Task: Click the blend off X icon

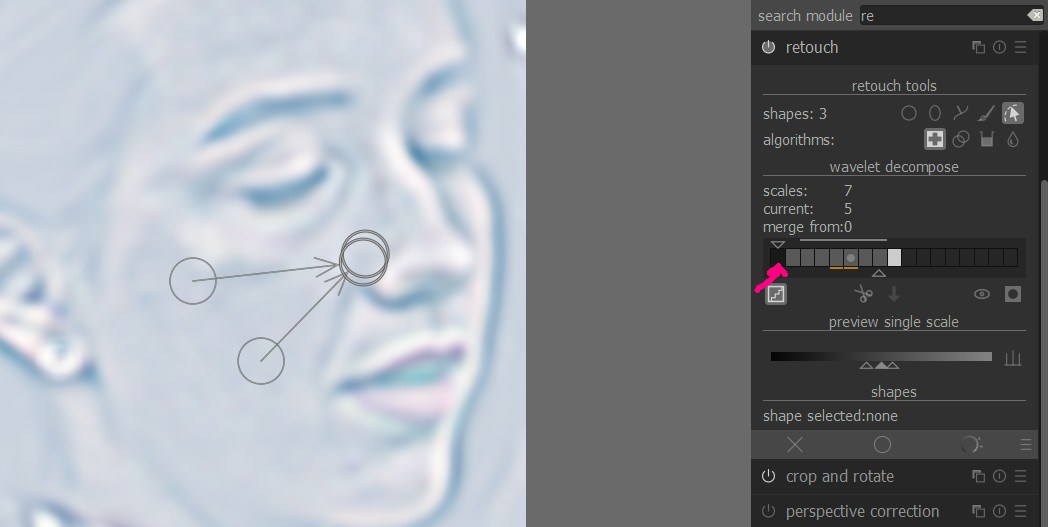Action: pos(795,444)
